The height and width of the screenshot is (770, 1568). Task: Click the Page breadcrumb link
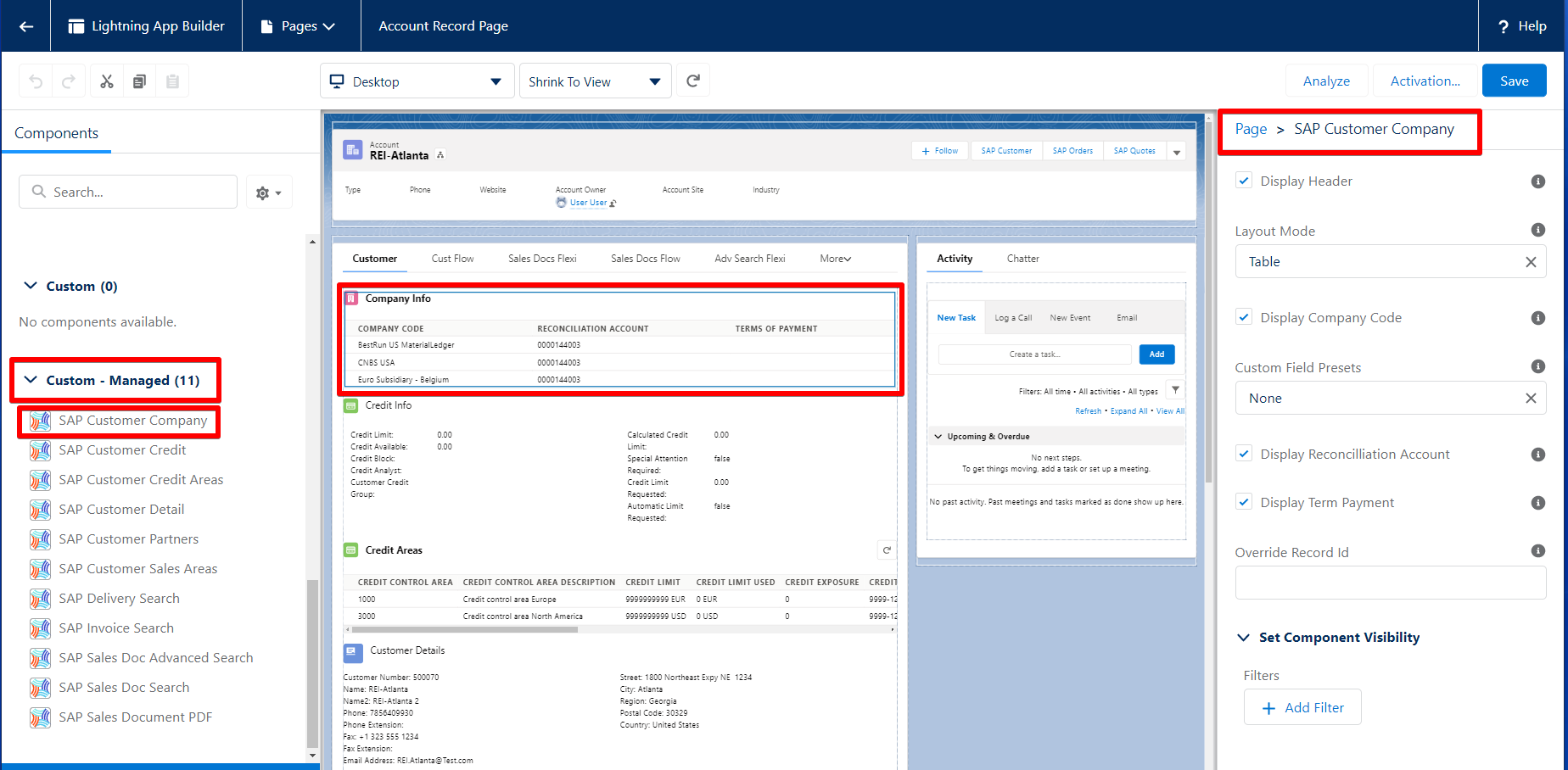[x=1251, y=129]
